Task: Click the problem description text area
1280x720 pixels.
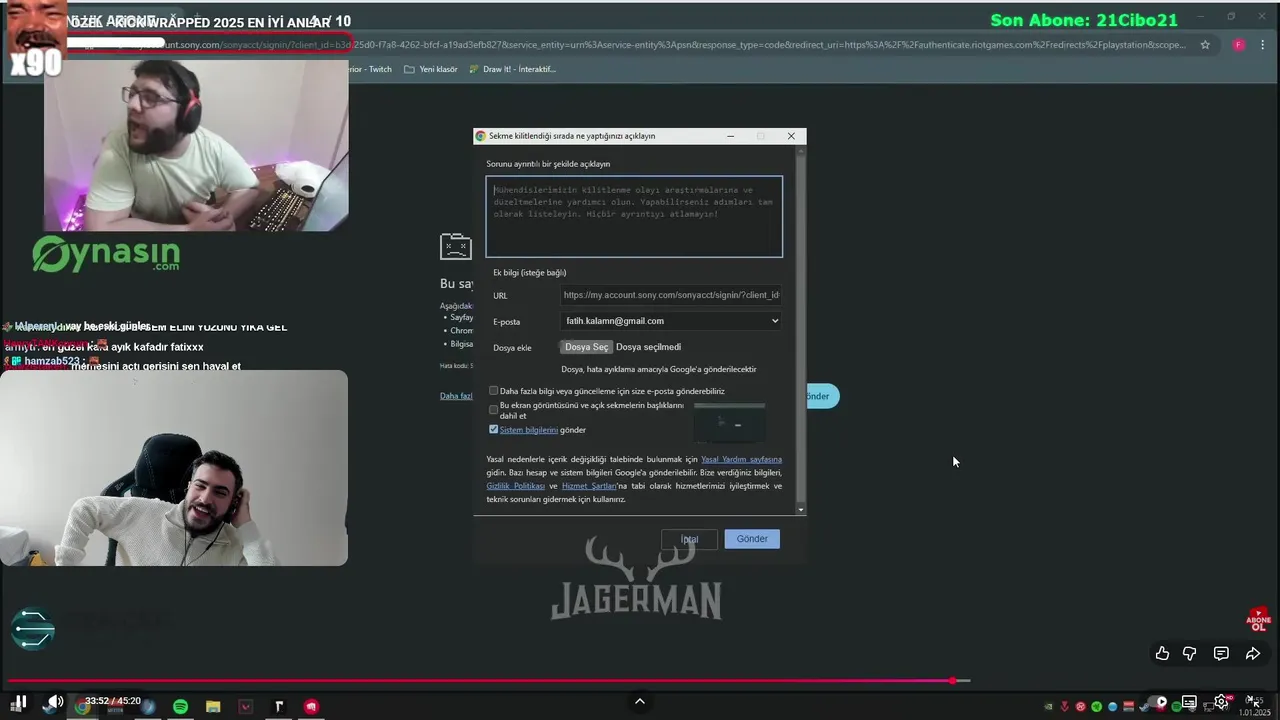Action: tap(634, 217)
